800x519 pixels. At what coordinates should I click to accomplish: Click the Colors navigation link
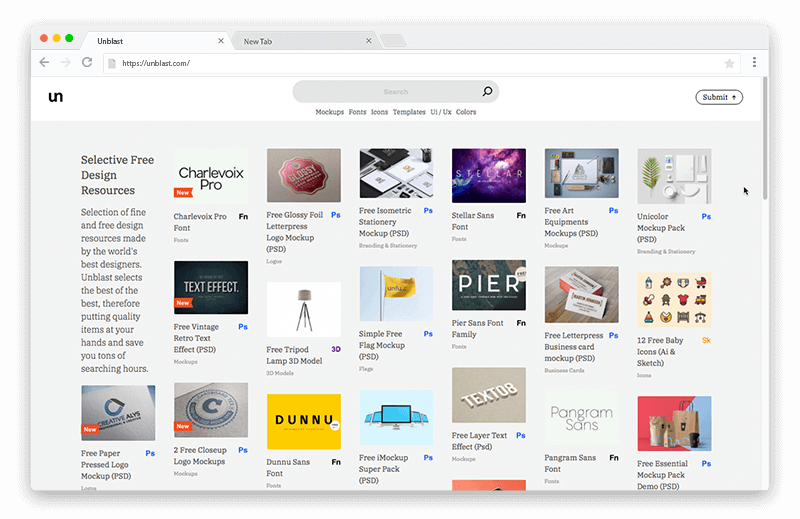click(x=466, y=112)
